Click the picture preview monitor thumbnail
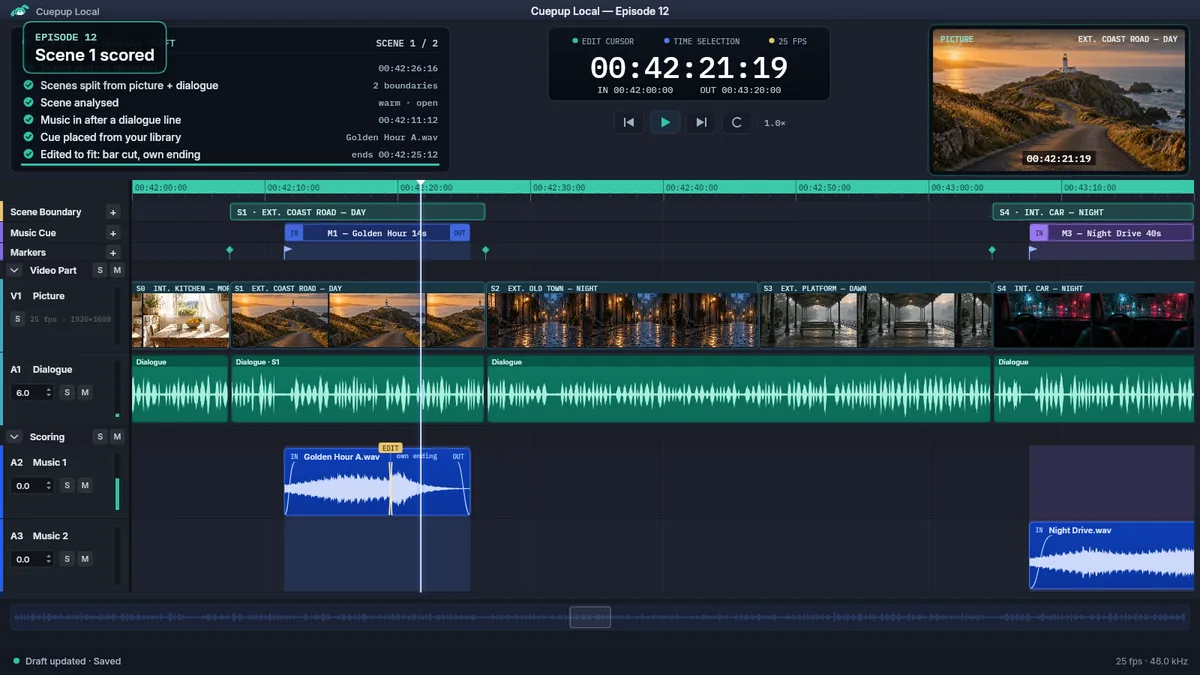 tap(1058, 100)
